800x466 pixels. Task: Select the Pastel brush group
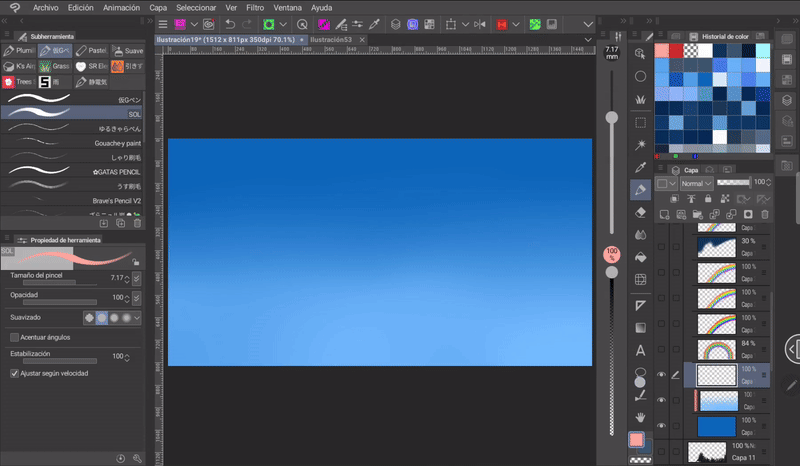[x=89, y=50]
